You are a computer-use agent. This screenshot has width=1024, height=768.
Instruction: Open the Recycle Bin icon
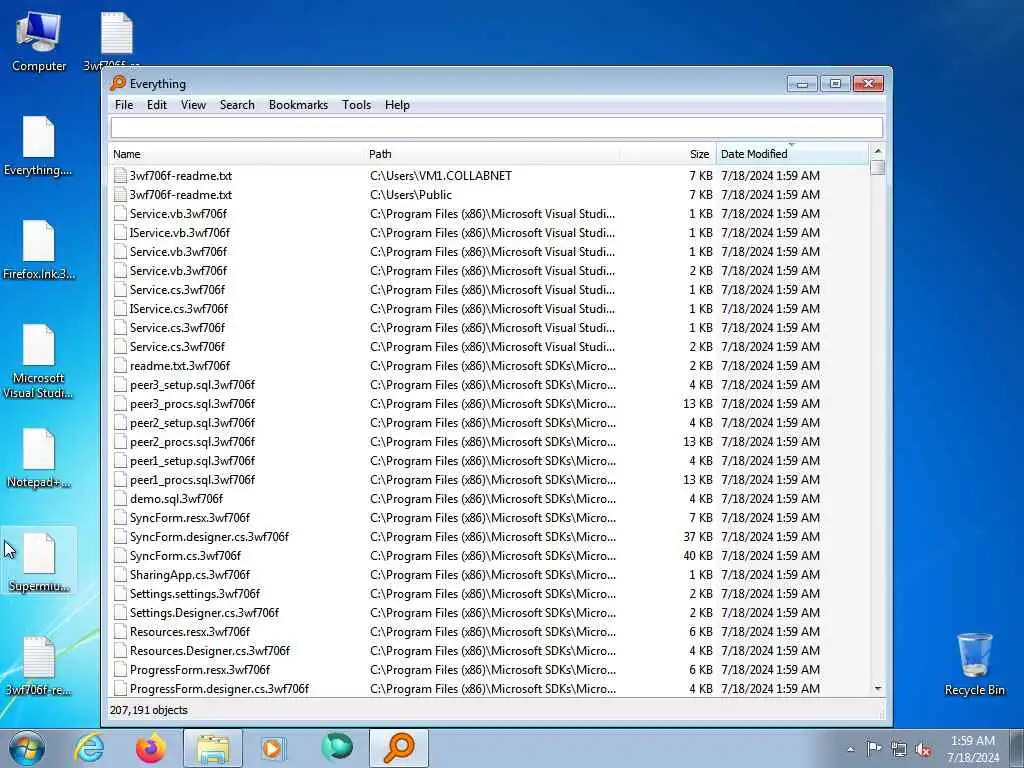974,664
